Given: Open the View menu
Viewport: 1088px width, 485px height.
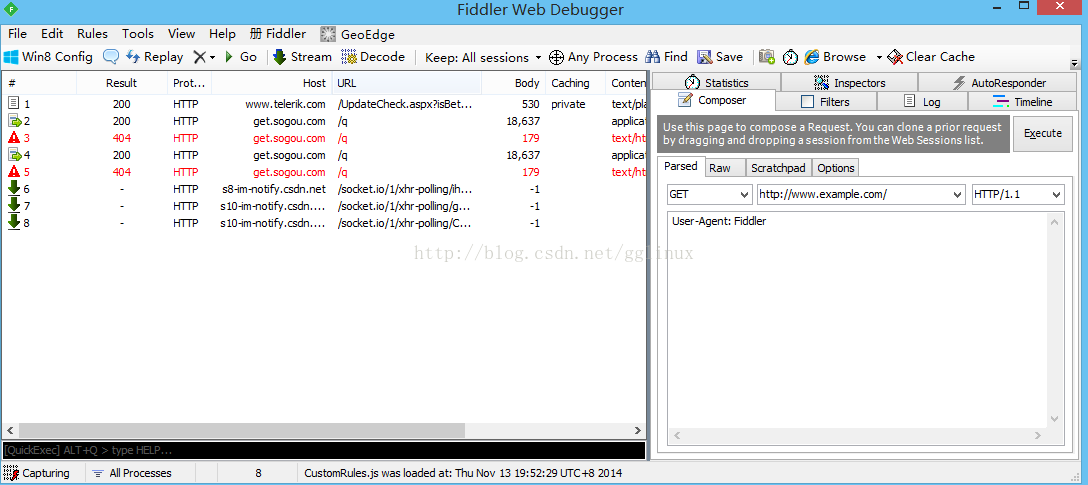Looking at the screenshot, I should pyautogui.click(x=181, y=34).
